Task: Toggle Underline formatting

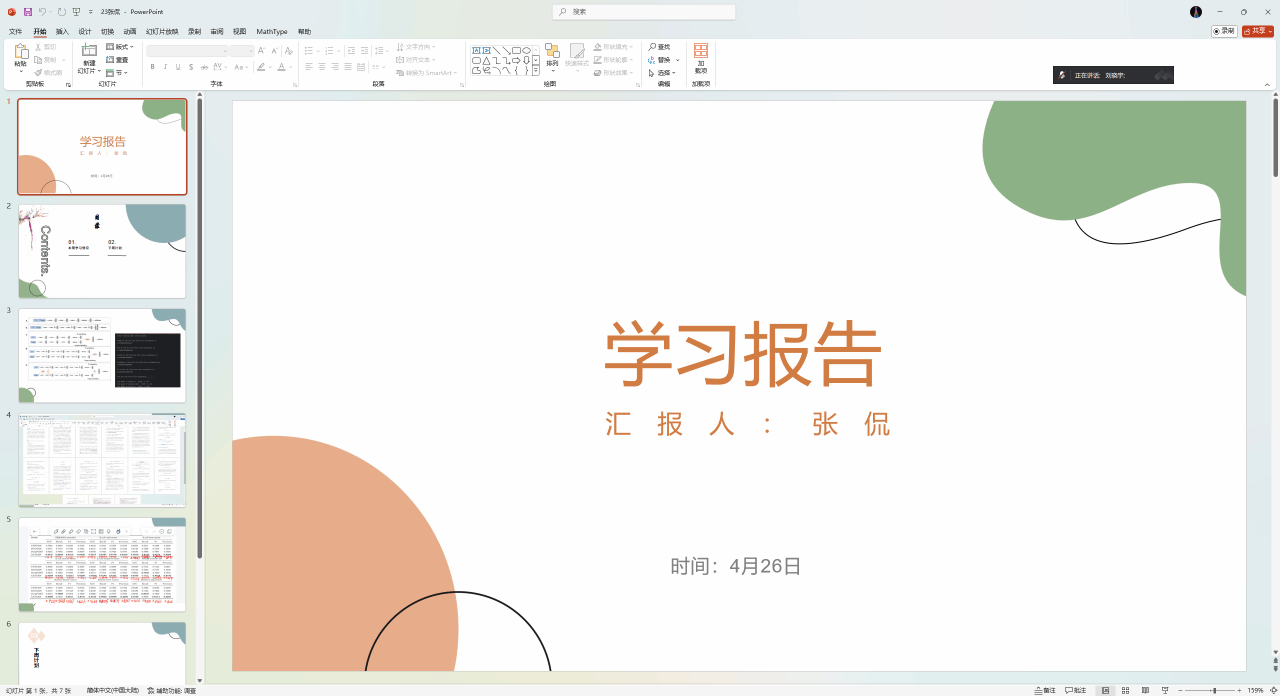Action: [x=178, y=67]
